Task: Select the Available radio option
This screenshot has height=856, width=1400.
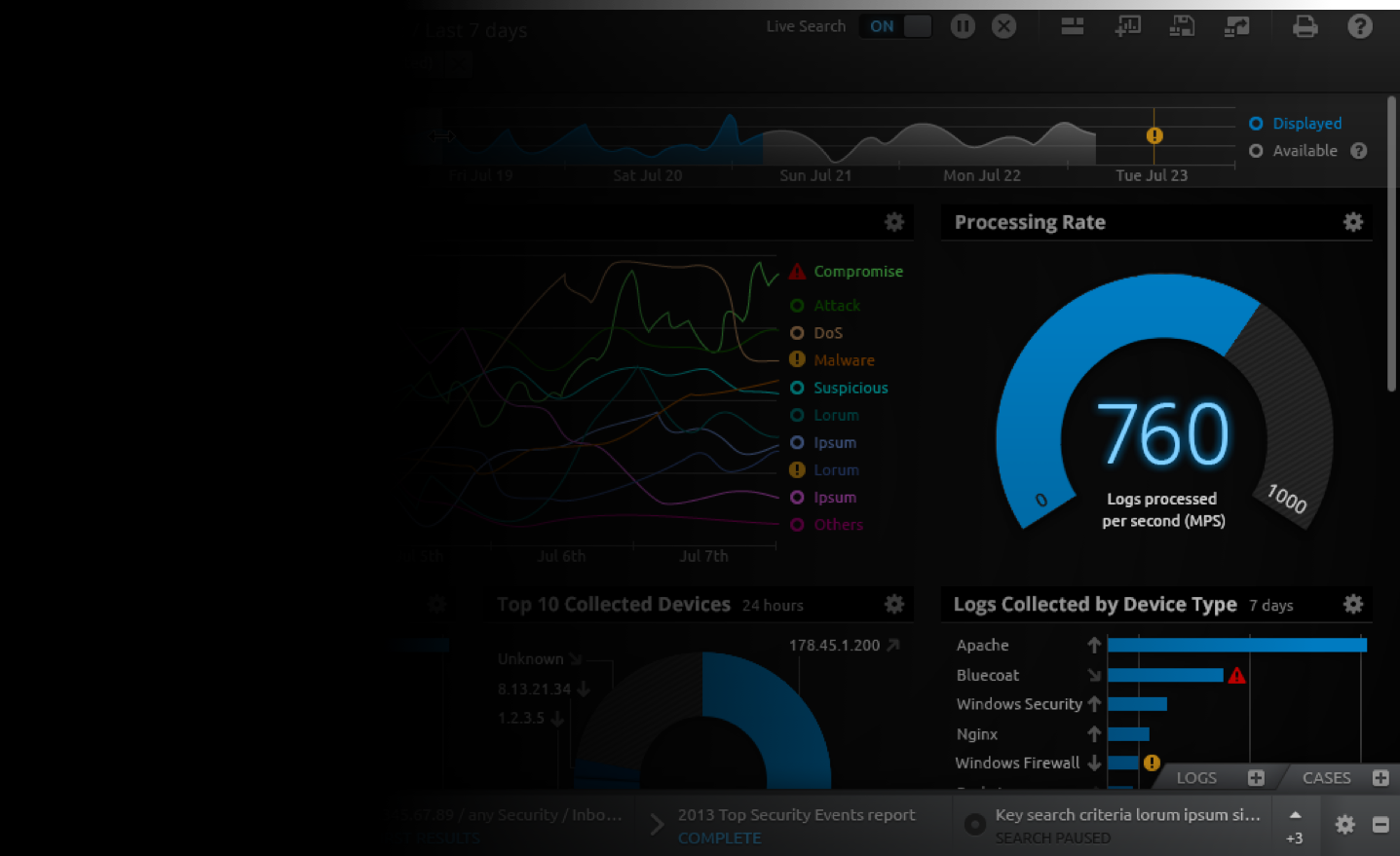Action: (1256, 151)
